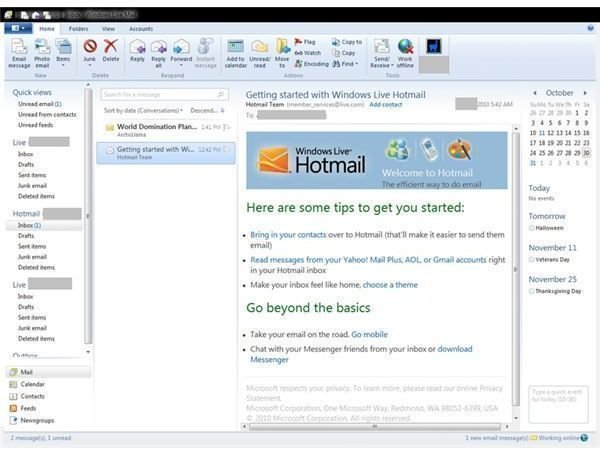Go to next month in calendar
This screenshot has height=457, width=600.
585,93
